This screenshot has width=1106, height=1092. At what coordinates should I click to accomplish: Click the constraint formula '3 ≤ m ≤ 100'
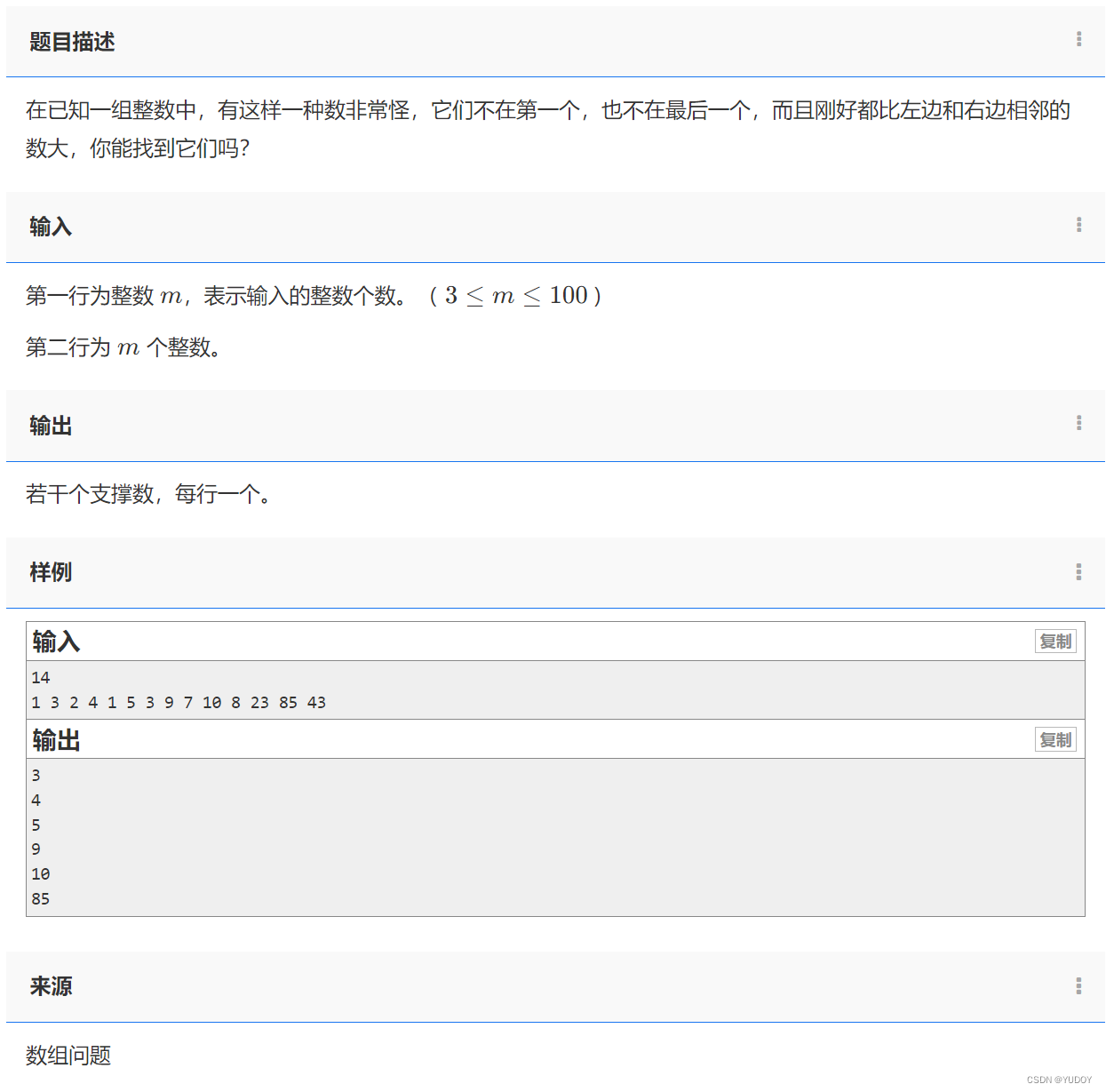pos(516,295)
